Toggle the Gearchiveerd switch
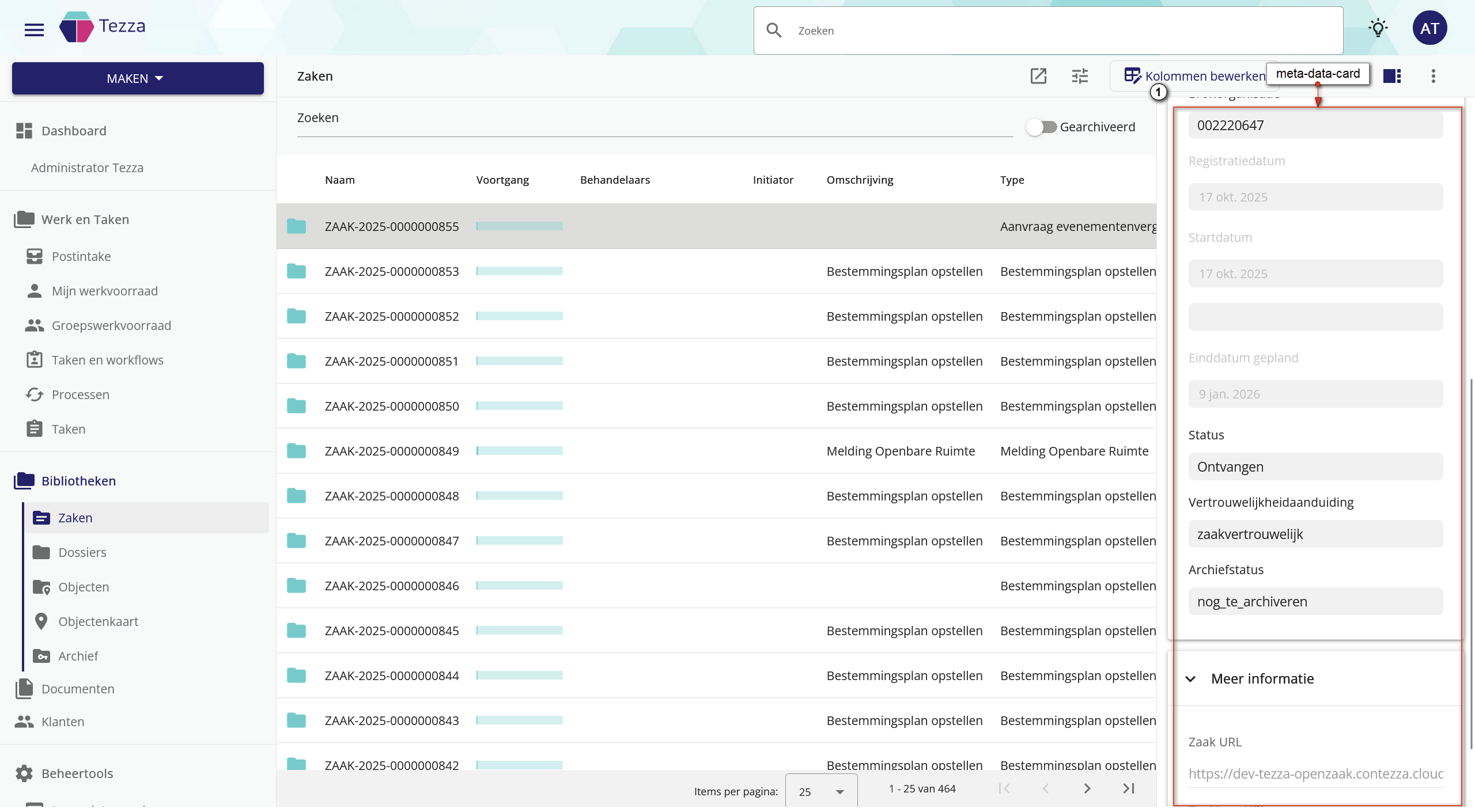Viewport: 1475px width, 812px height. [x=1041, y=127]
